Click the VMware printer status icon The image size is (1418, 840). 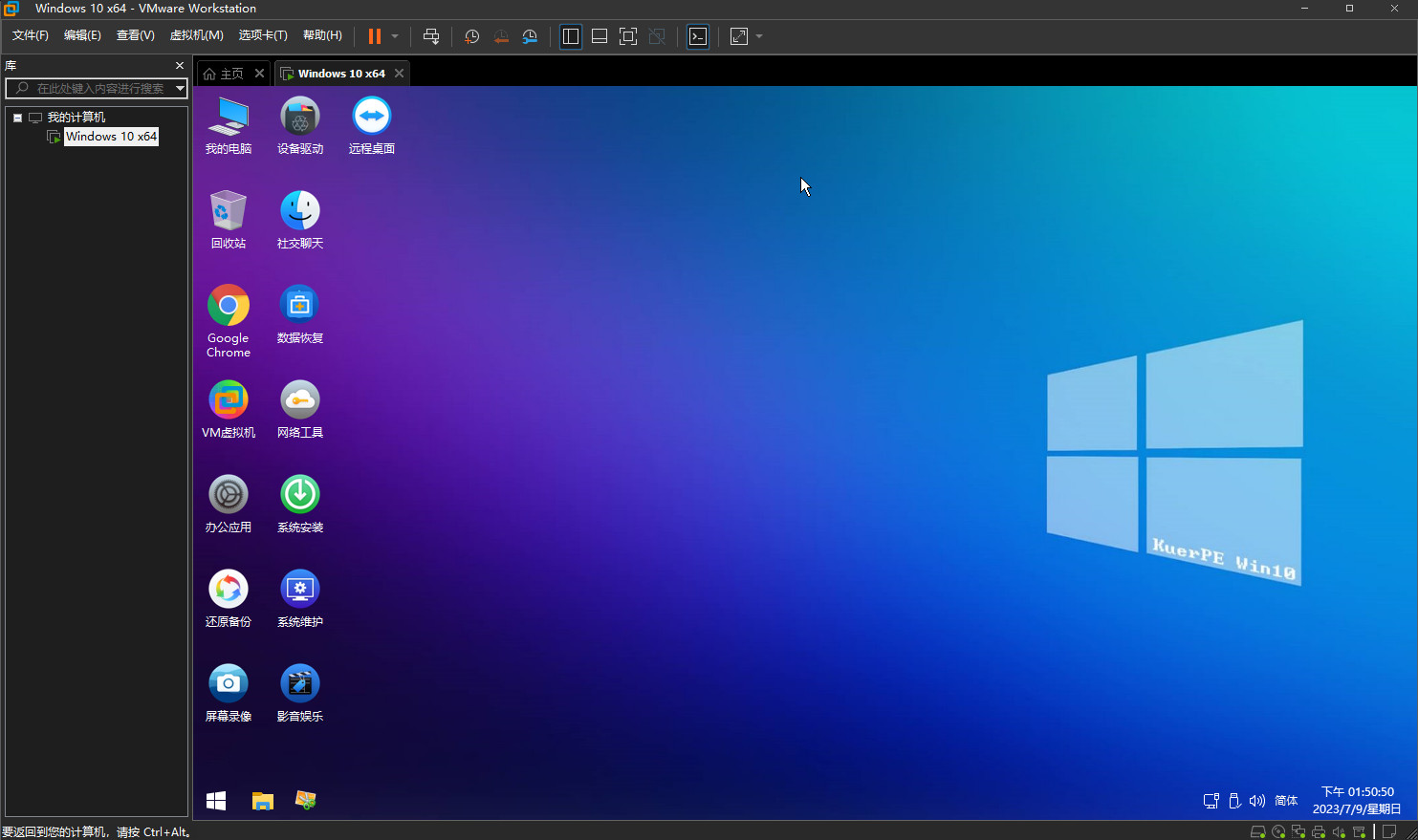pyautogui.click(x=1319, y=831)
